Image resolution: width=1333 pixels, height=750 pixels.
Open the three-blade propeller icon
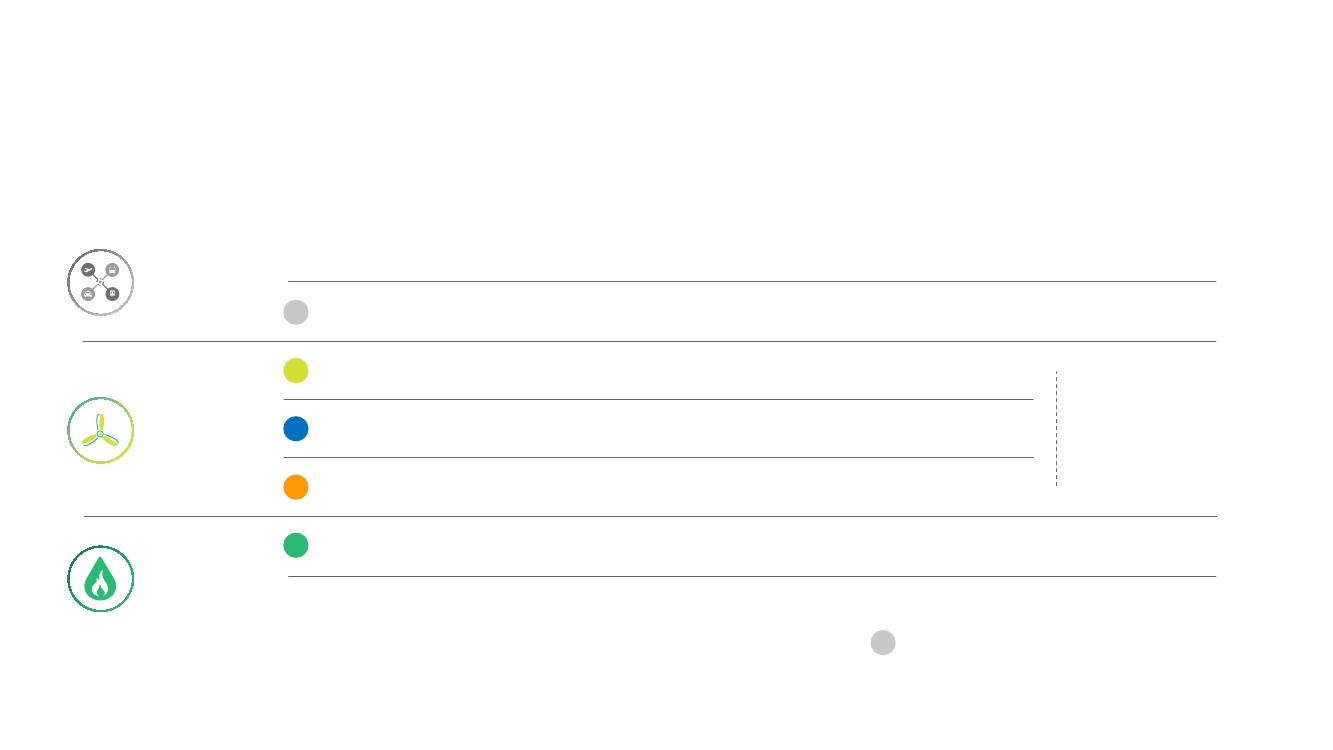point(100,431)
